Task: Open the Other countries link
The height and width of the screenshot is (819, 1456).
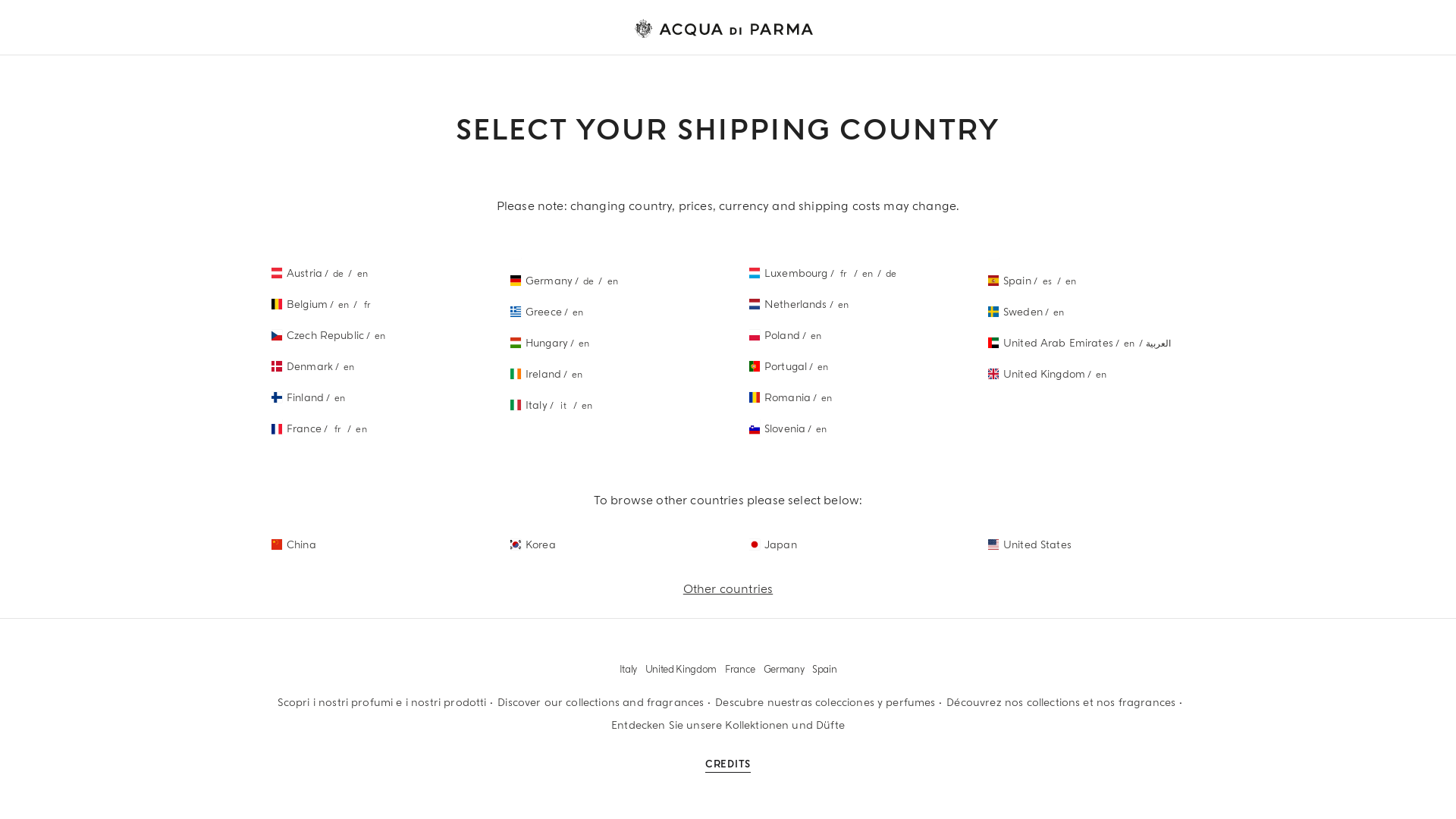Action: (728, 589)
